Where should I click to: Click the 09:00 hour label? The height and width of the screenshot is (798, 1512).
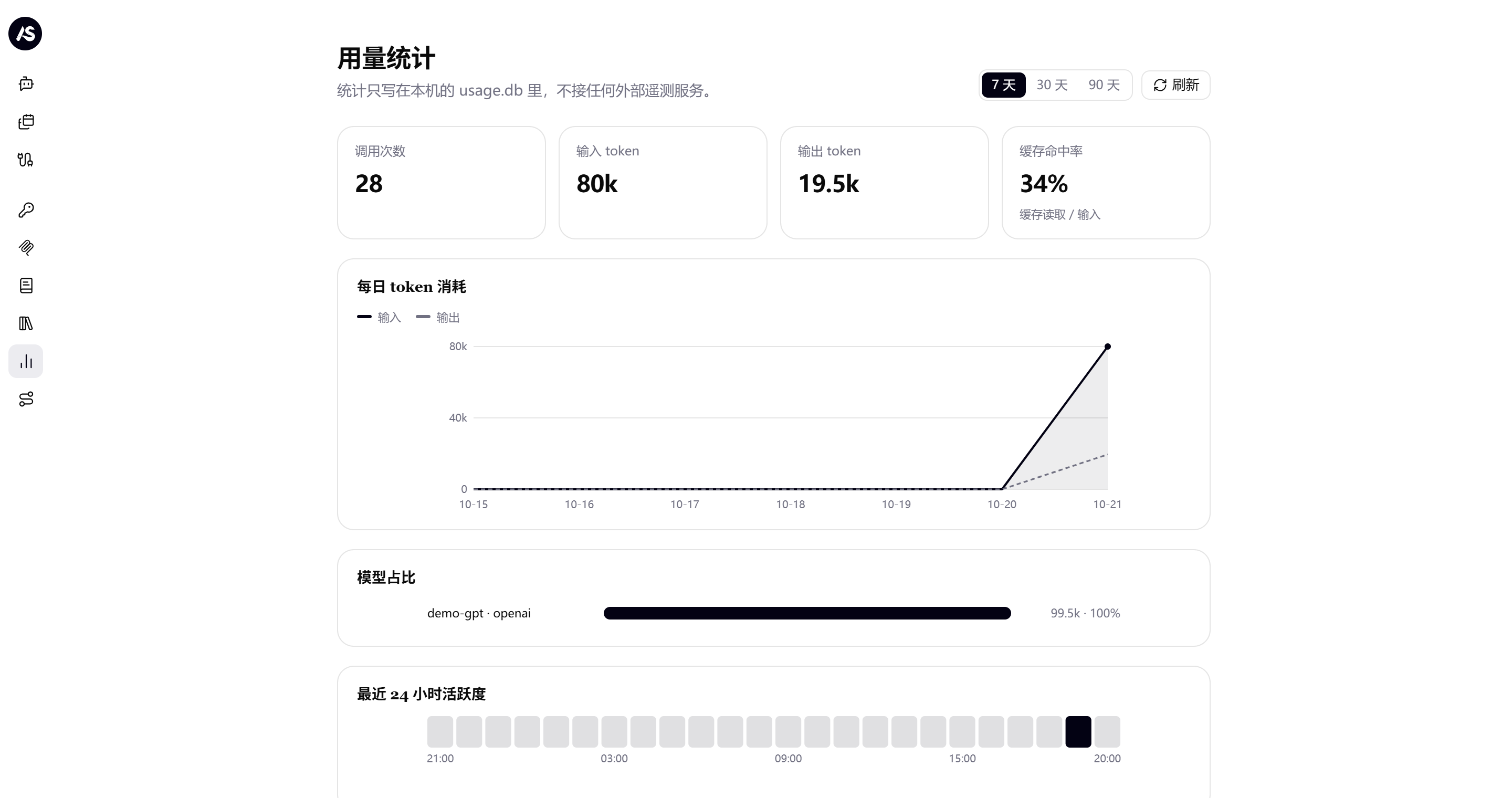point(787,759)
